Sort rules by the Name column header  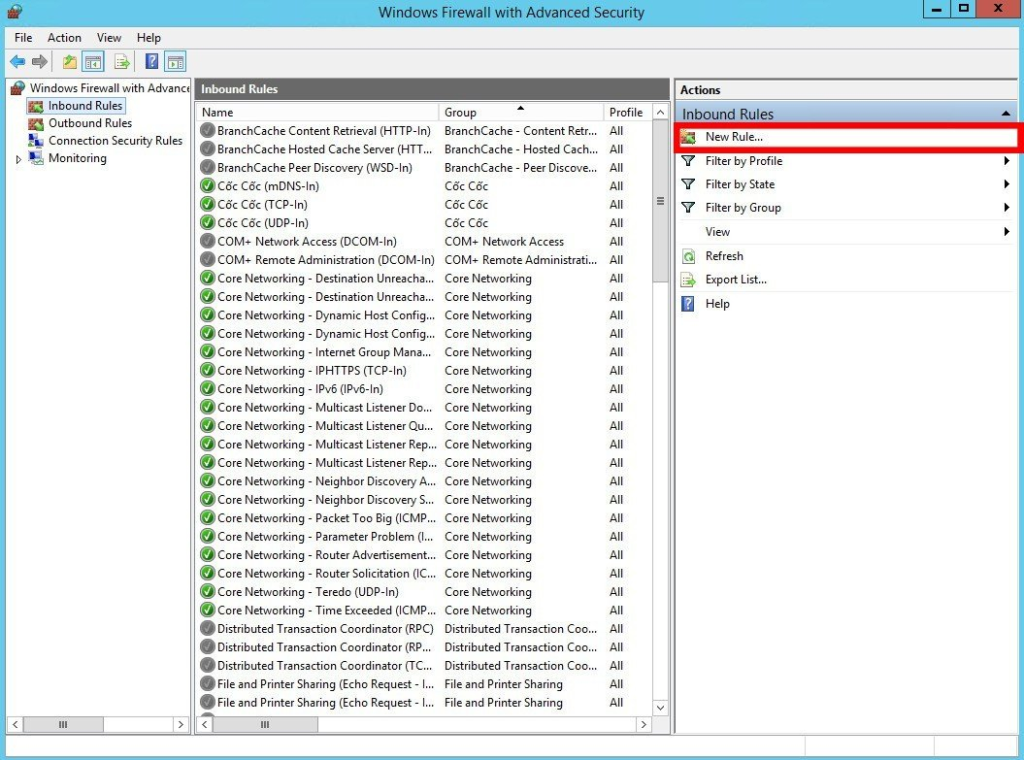point(317,112)
